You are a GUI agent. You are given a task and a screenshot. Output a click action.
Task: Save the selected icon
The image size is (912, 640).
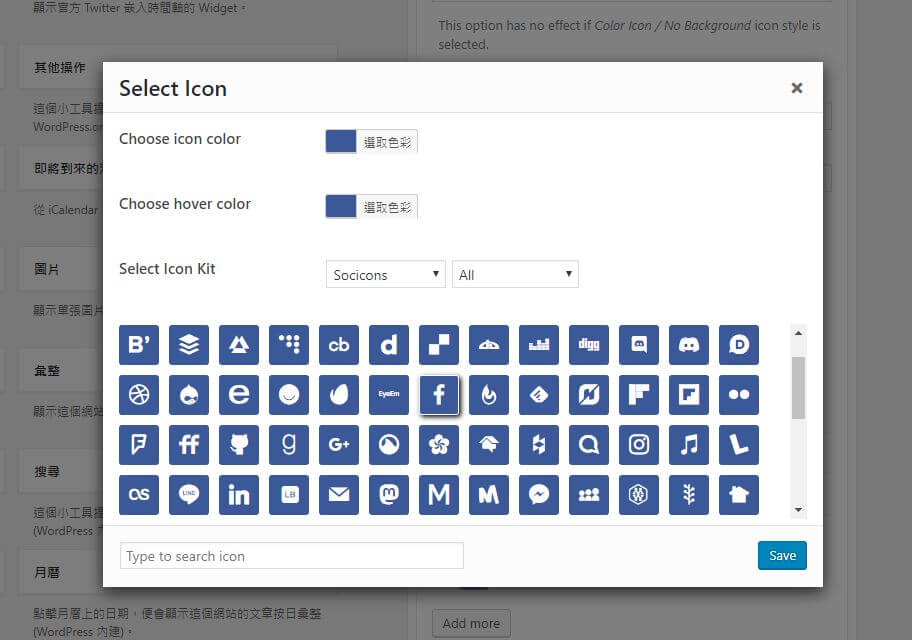(782, 556)
